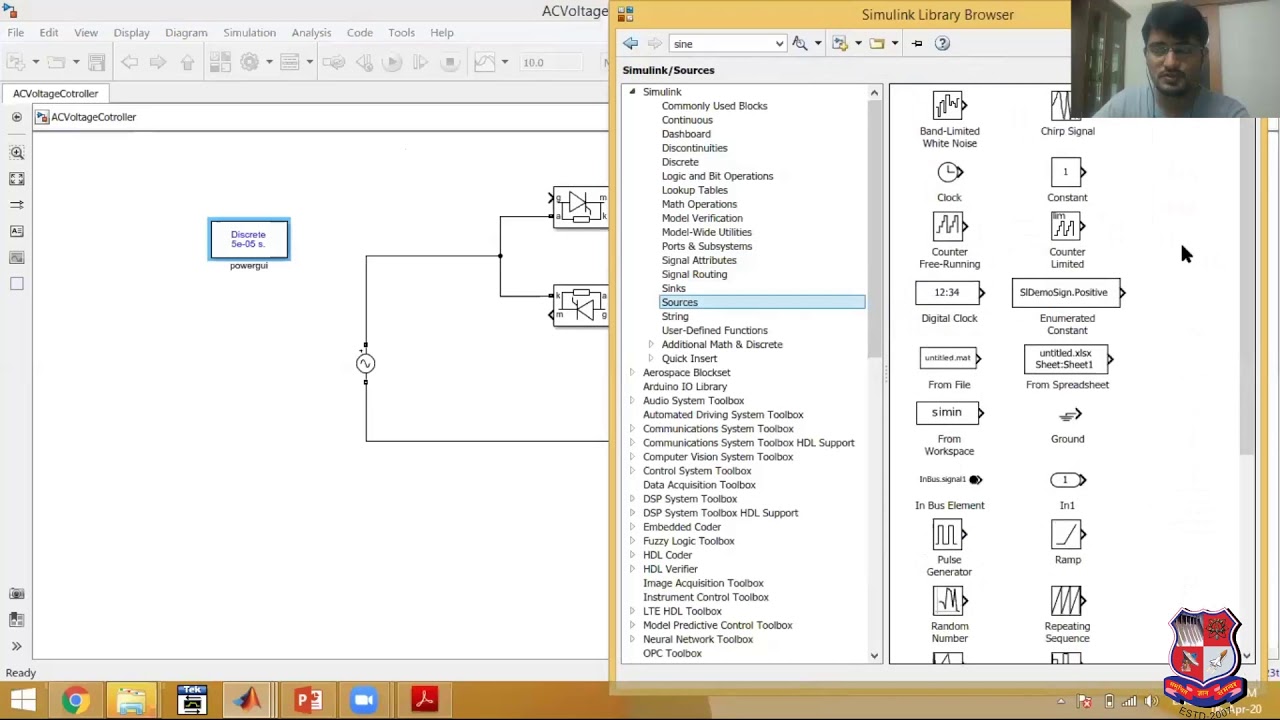Open the search box history dropdown

click(x=779, y=44)
